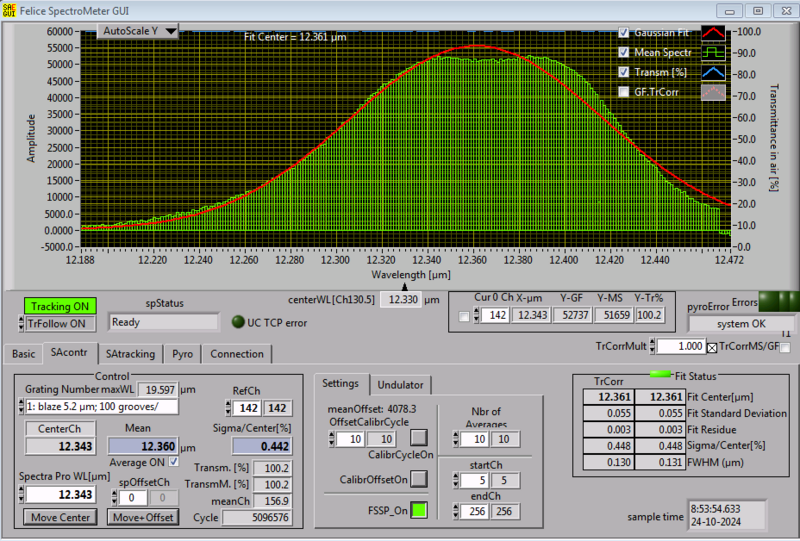800x541 pixels.
Task: Click the wavelength cursor marker below the plot
Action: pos(406,287)
